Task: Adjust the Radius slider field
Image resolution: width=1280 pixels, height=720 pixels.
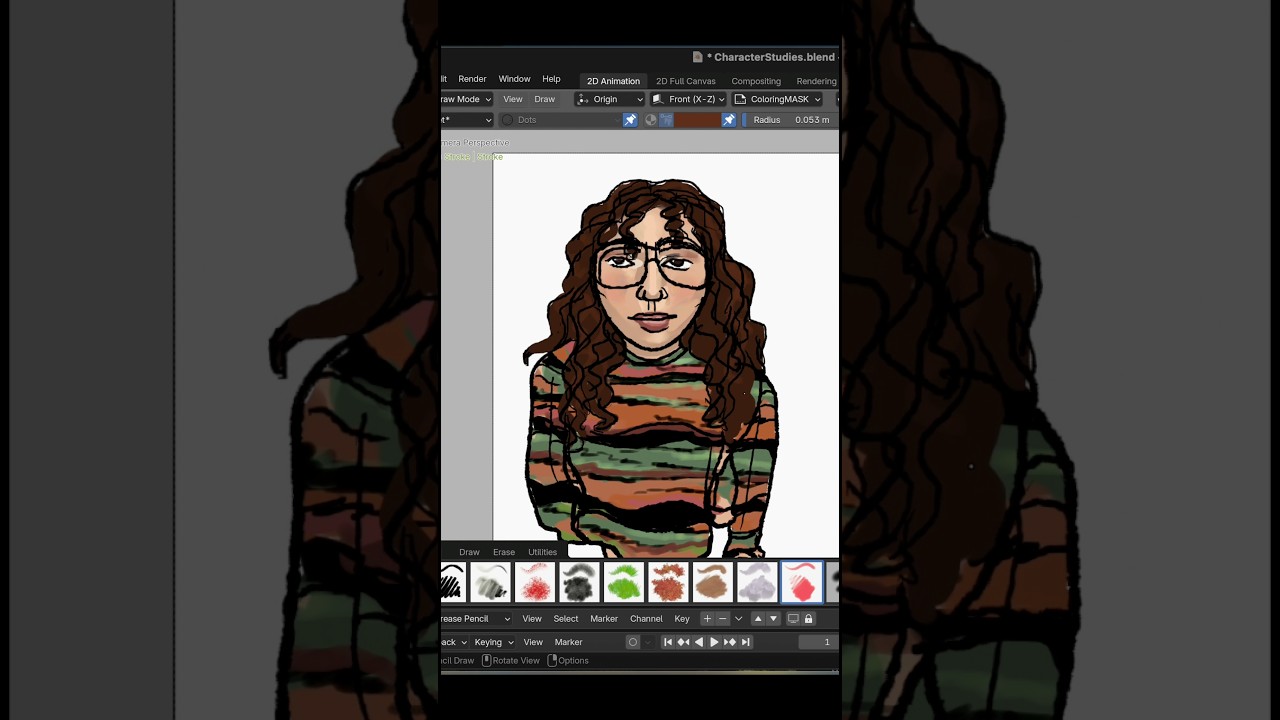Action: (x=790, y=120)
